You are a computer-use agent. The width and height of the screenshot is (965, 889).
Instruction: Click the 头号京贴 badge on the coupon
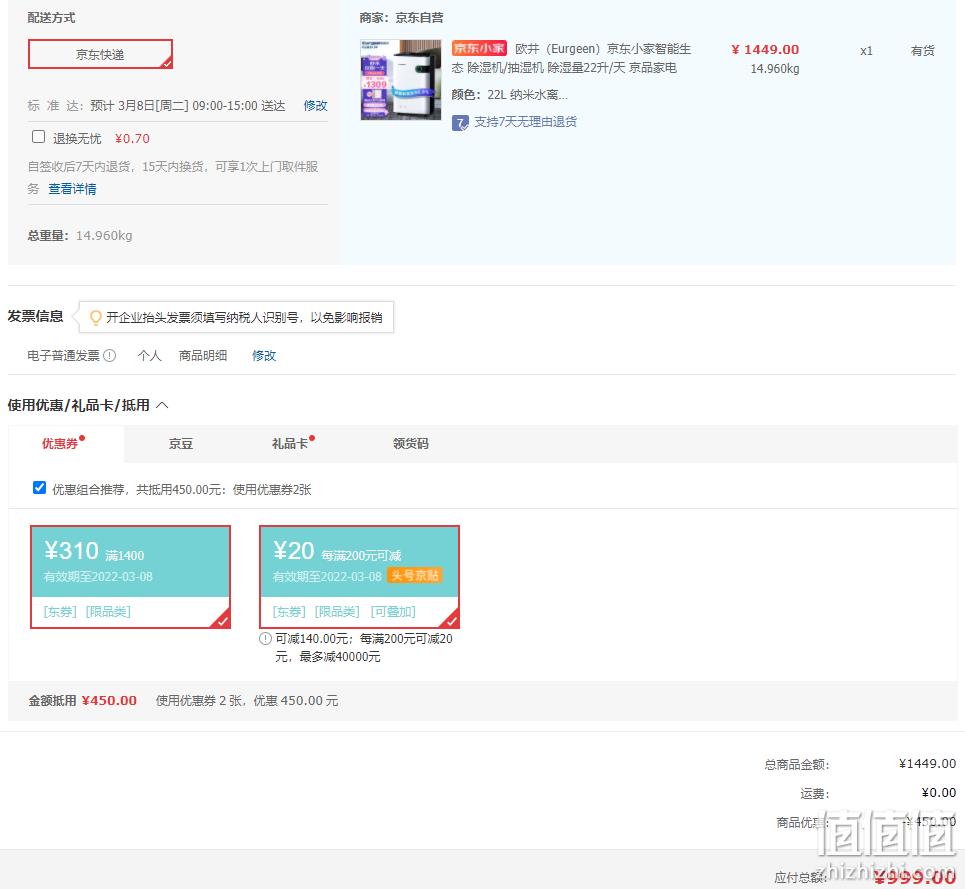click(415, 576)
